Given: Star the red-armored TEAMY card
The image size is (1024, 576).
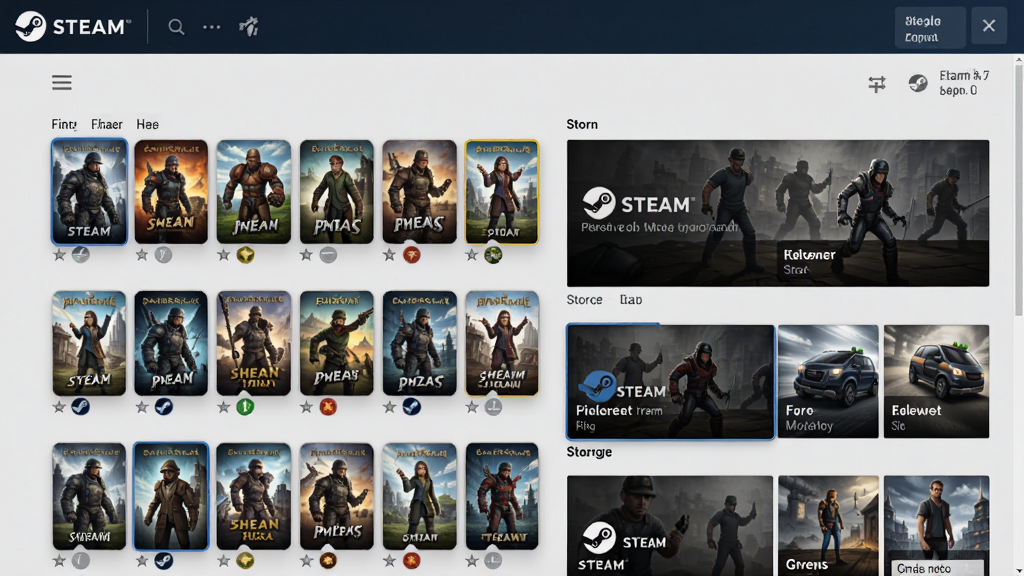Looking at the screenshot, I should pos(472,560).
